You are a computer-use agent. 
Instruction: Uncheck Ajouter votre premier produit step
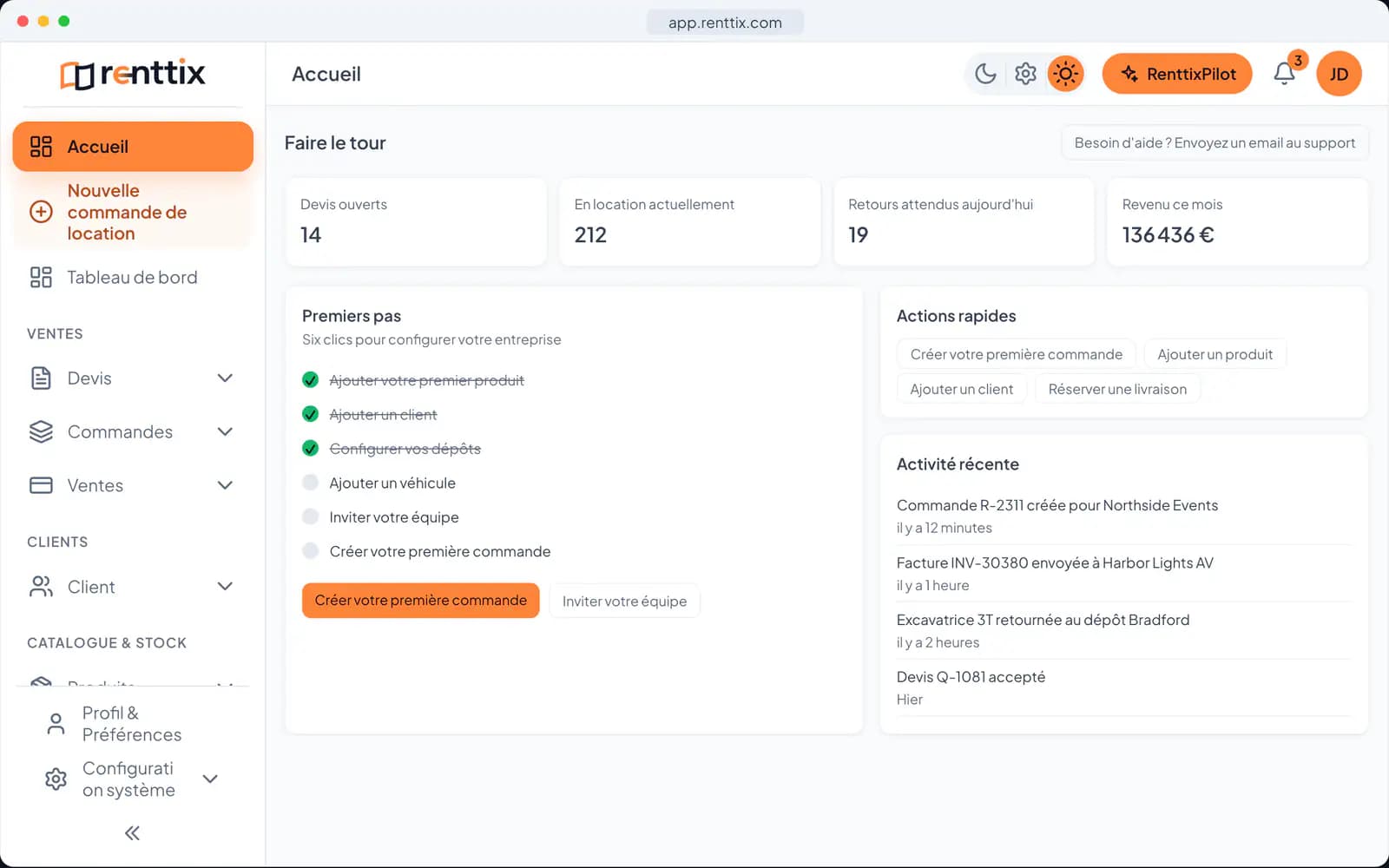pos(310,380)
